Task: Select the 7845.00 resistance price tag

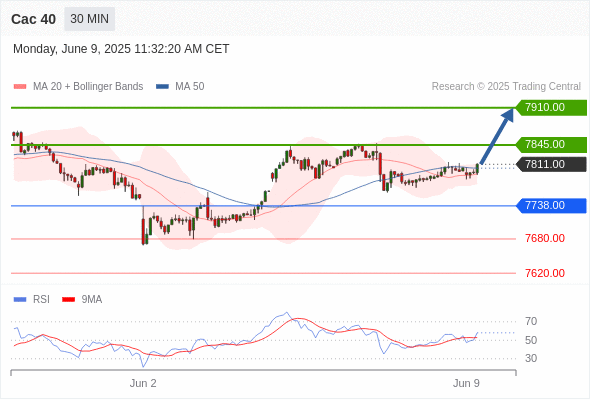Action: click(x=551, y=144)
